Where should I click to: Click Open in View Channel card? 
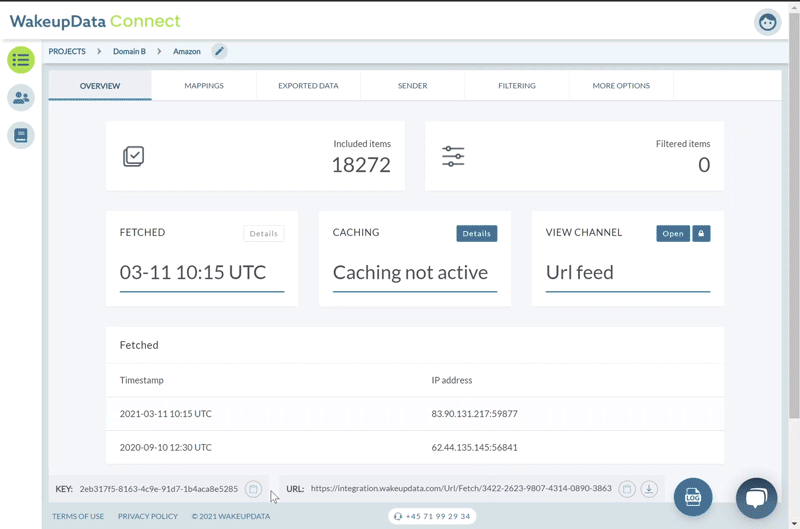point(673,233)
